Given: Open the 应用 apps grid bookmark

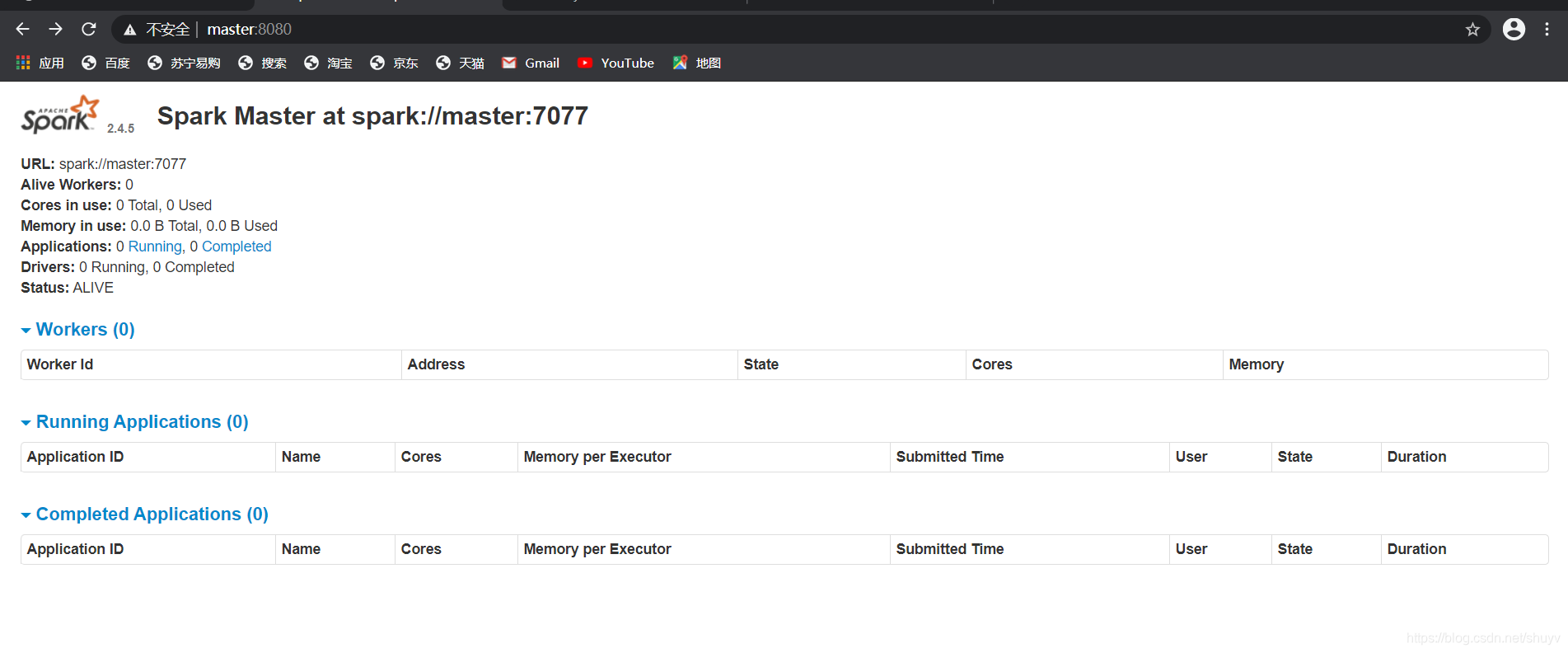Looking at the screenshot, I should [x=40, y=63].
